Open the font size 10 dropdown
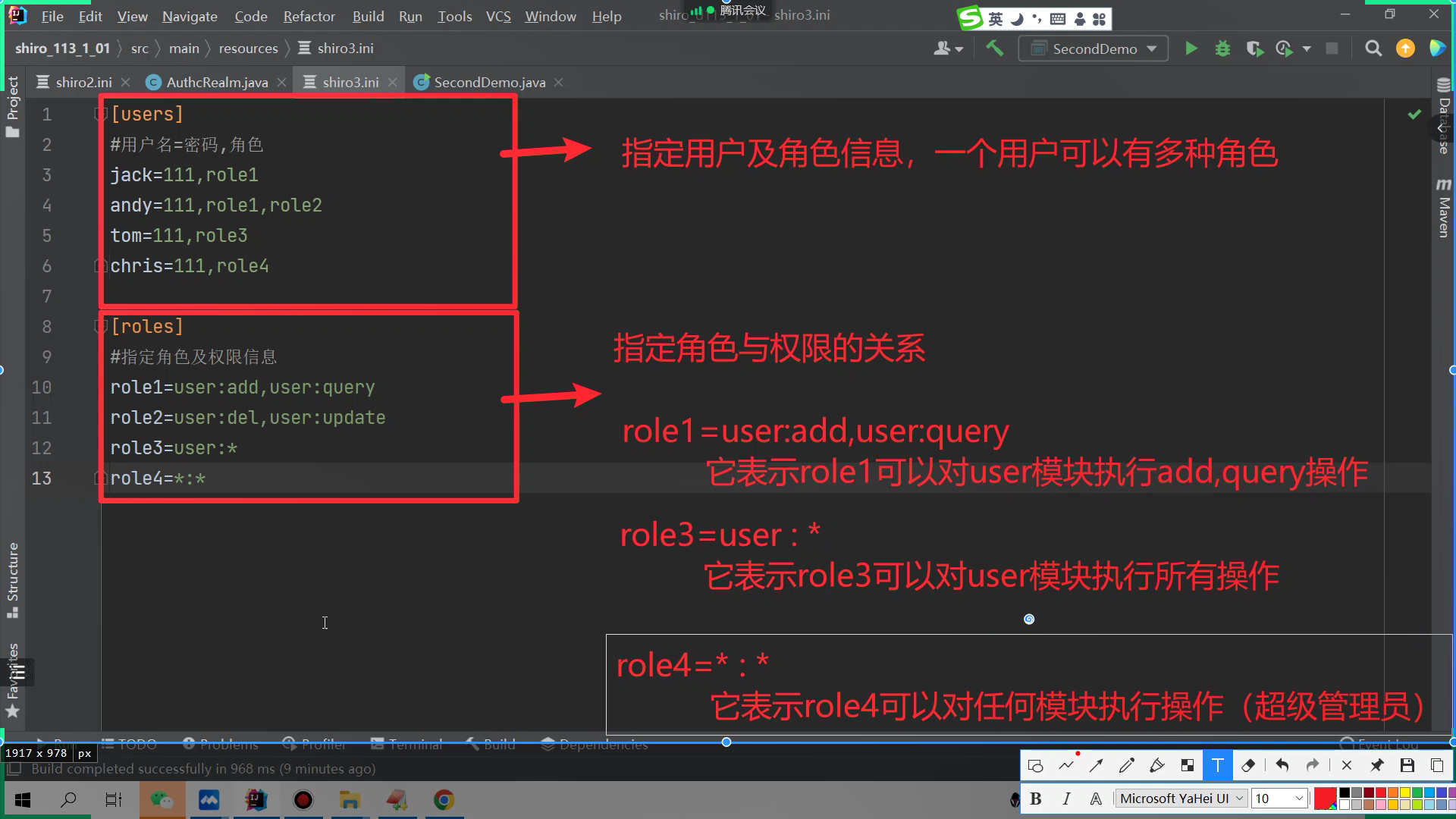 [1279, 799]
